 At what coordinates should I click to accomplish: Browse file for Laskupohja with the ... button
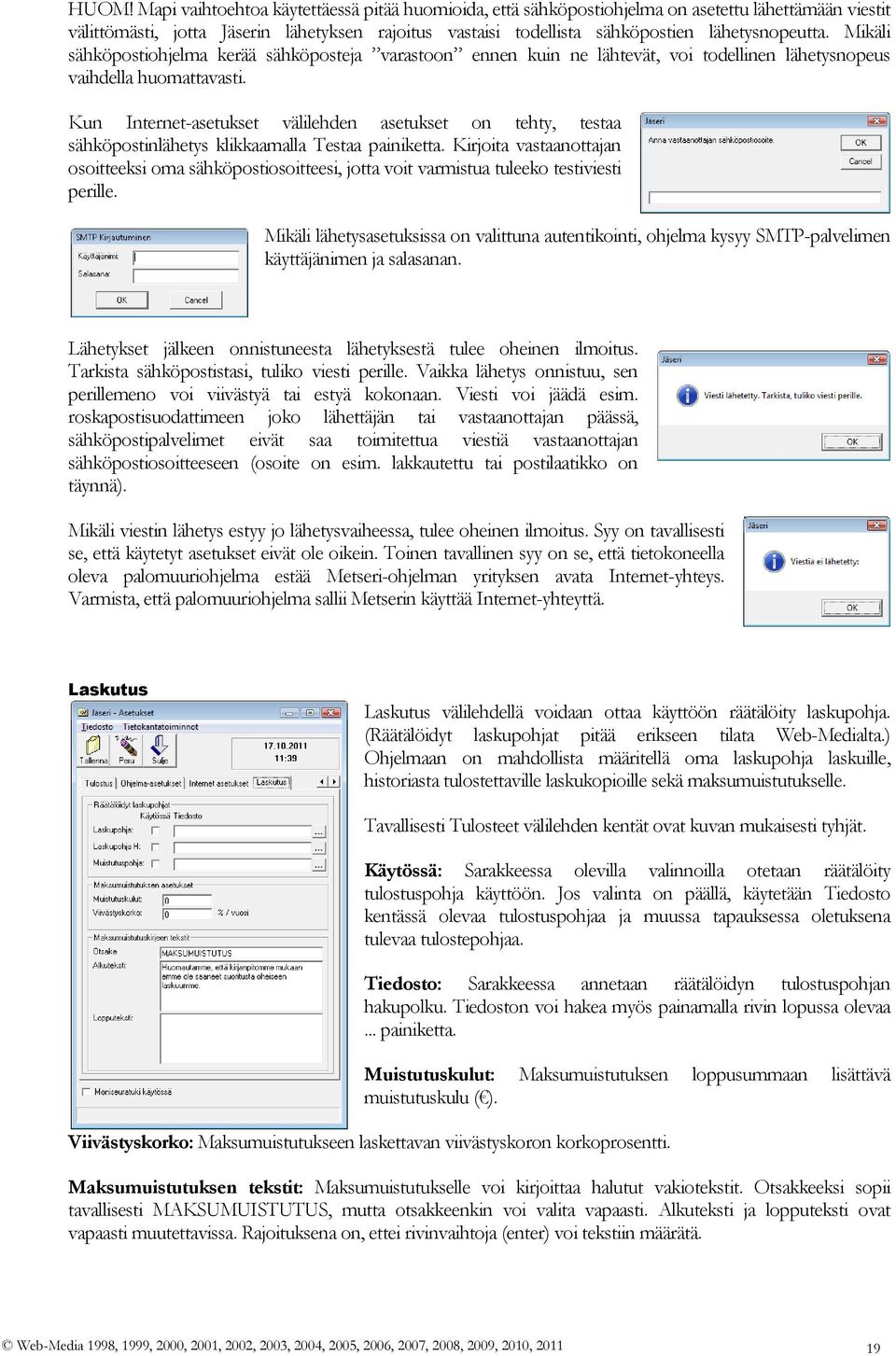tap(319, 832)
